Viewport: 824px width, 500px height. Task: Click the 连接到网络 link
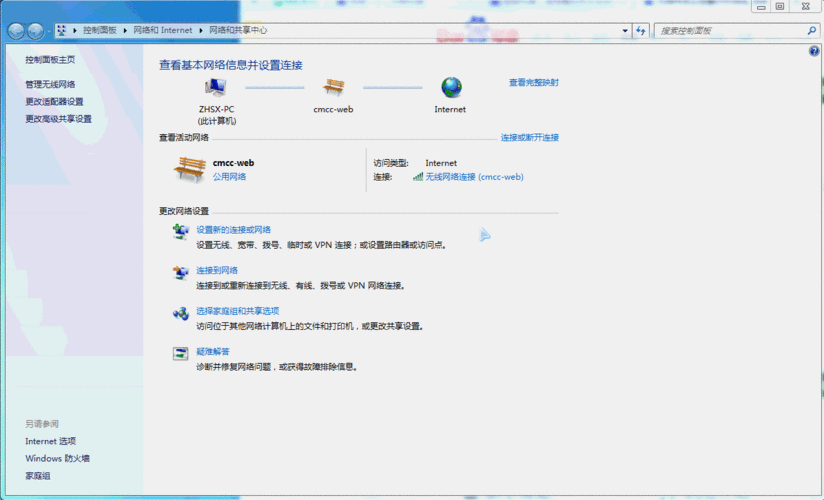[217, 270]
